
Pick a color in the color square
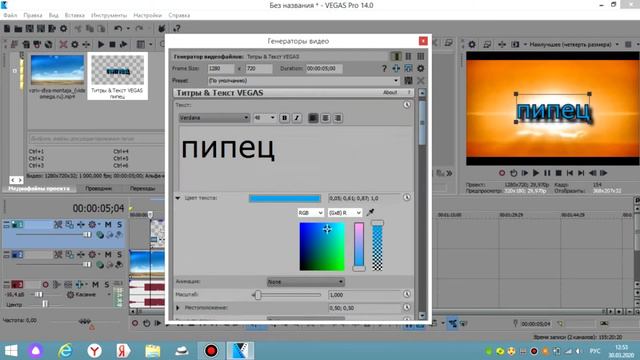pyautogui.click(x=322, y=247)
